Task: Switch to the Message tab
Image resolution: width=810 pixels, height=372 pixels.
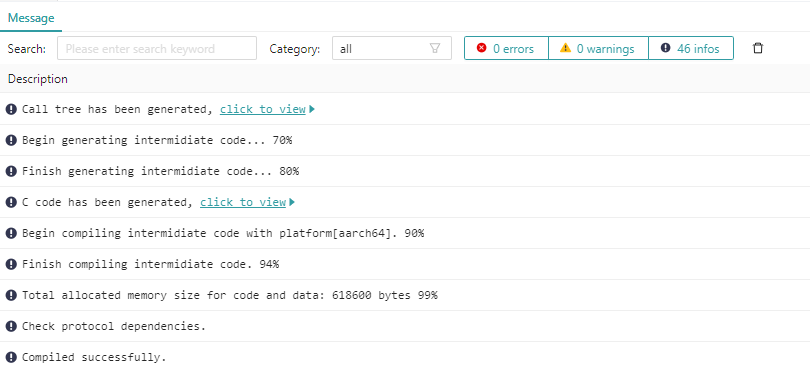Action: click(31, 18)
